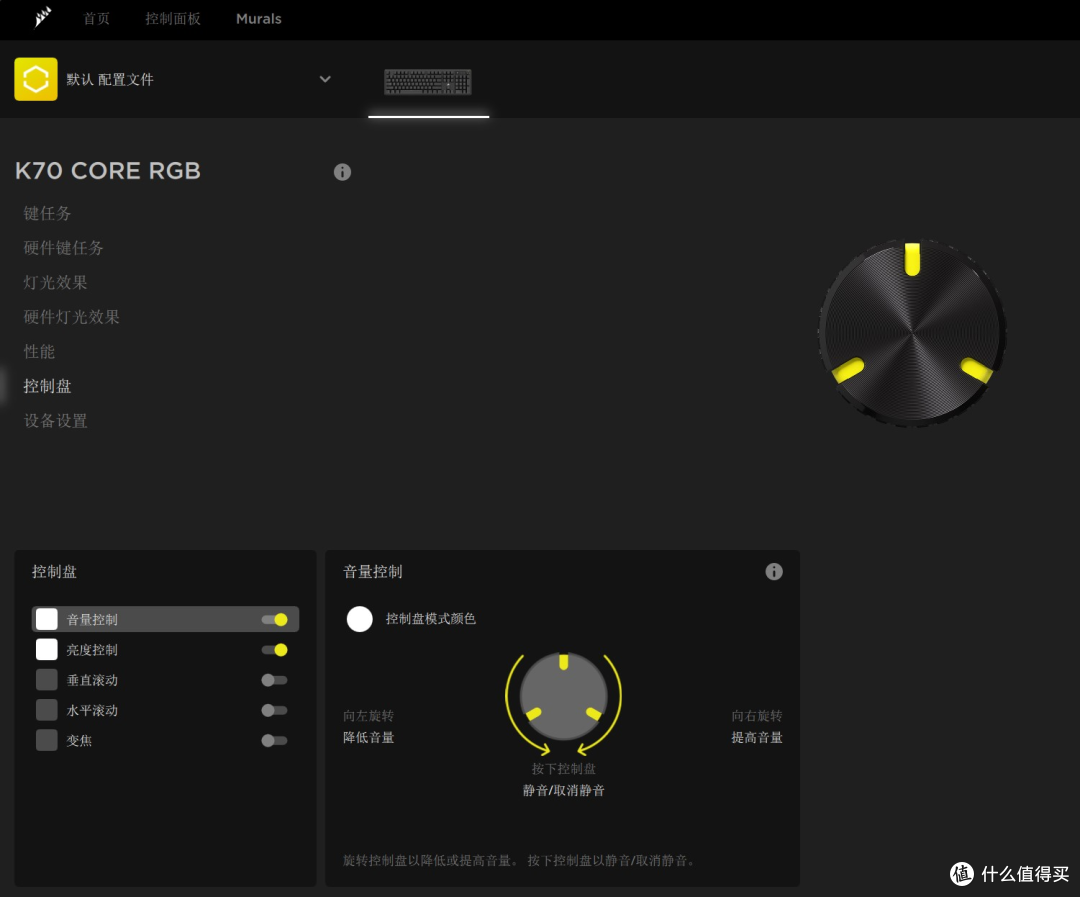Click white color swatch beside 亮度控制 row

coord(47,650)
